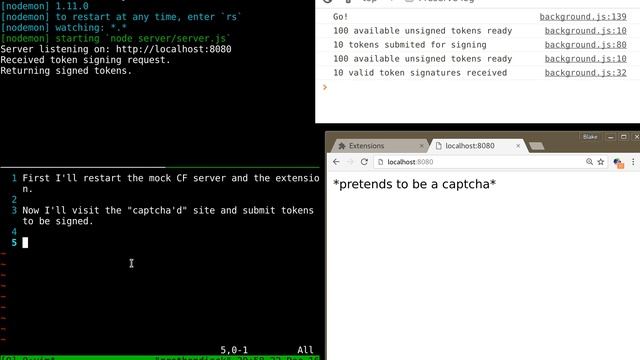Open a new tab in Chrome
640x360 pixels.
pos(536,146)
